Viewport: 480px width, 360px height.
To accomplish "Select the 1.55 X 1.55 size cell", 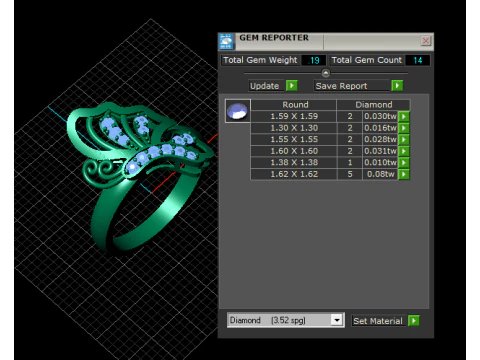I will point(294,139).
